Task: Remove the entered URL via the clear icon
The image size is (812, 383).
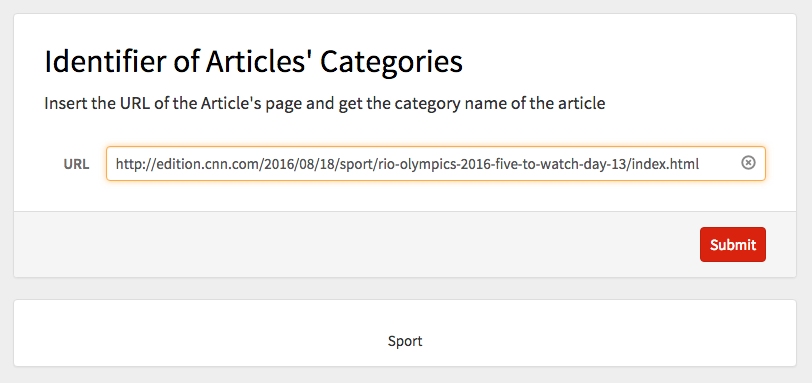Action: tap(748, 163)
